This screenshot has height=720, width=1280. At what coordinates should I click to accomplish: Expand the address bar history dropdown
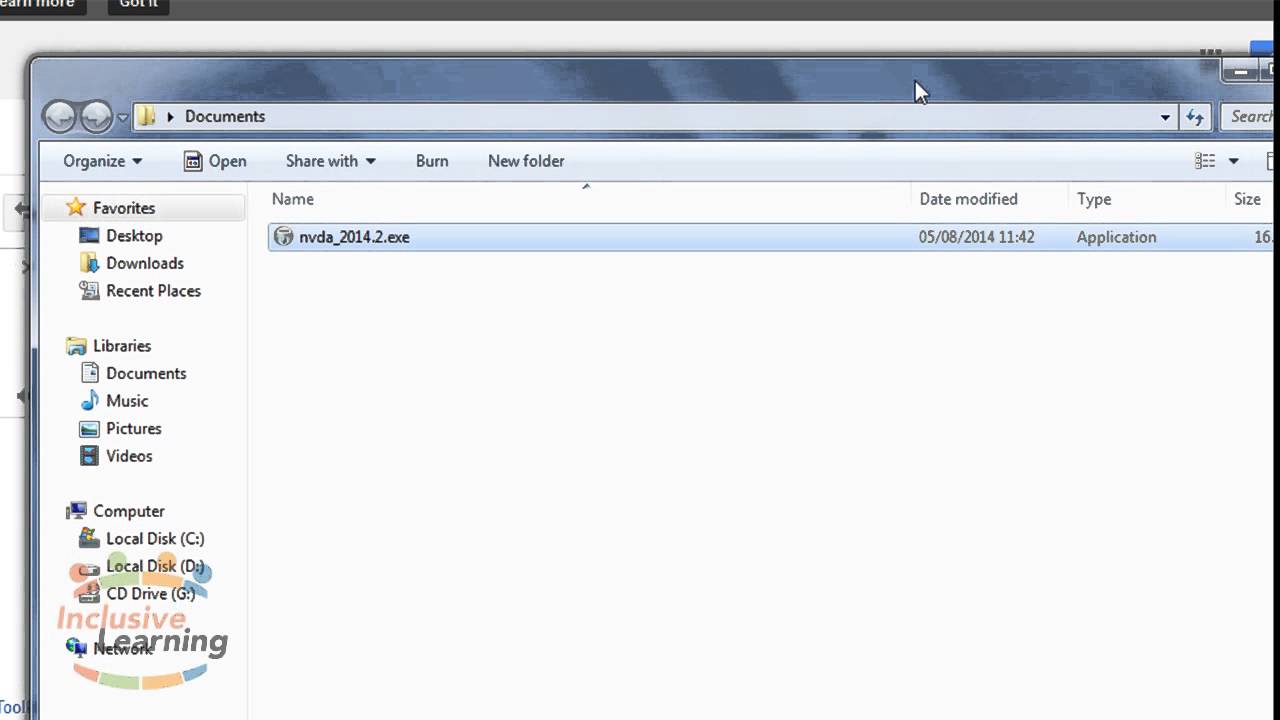[1165, 117]
